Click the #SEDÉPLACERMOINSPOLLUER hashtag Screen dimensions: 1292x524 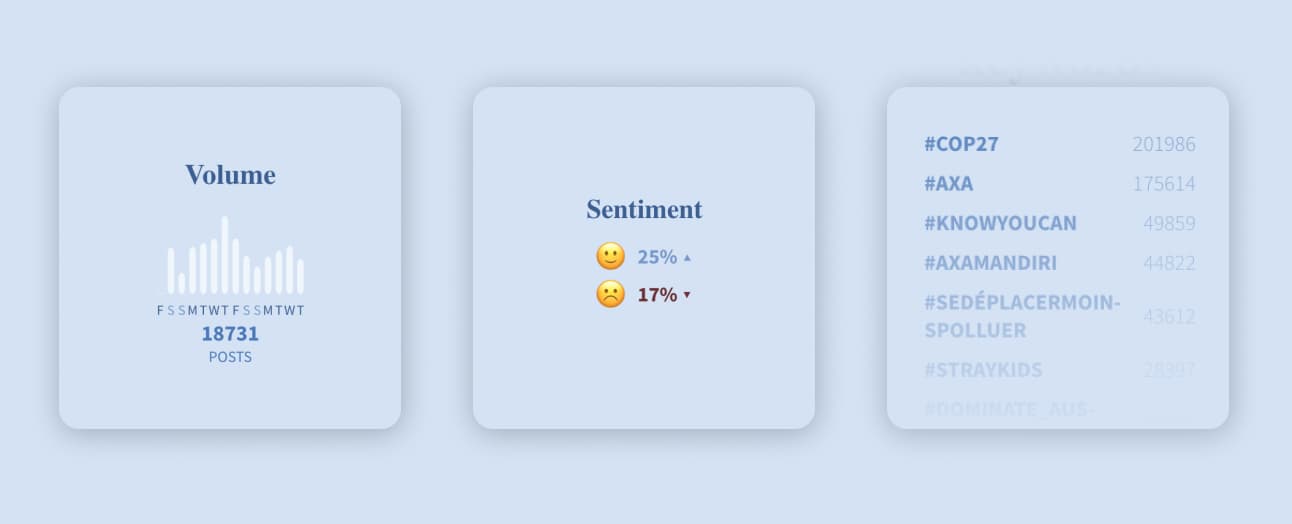(x=1022, y=316)
